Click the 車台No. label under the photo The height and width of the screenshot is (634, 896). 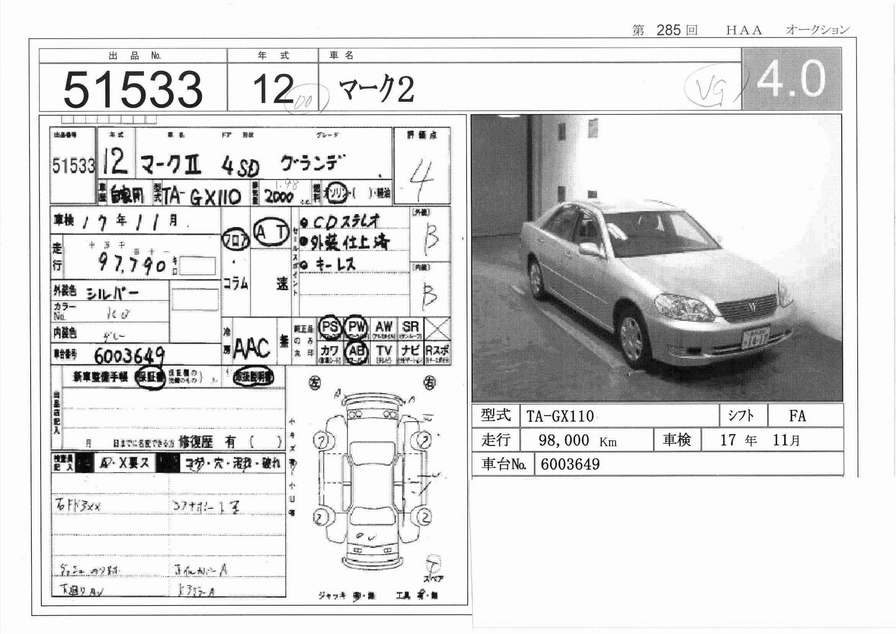[x=503, y=464]
